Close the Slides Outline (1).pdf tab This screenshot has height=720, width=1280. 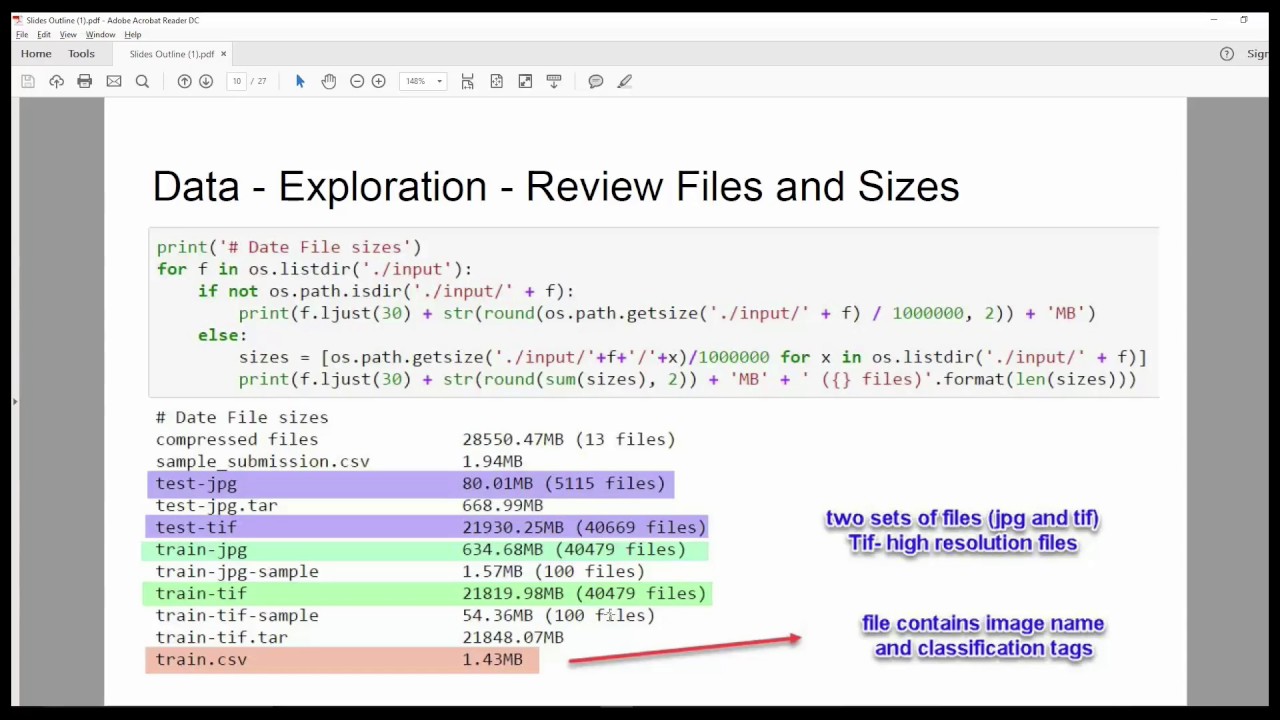pos(223,54)
